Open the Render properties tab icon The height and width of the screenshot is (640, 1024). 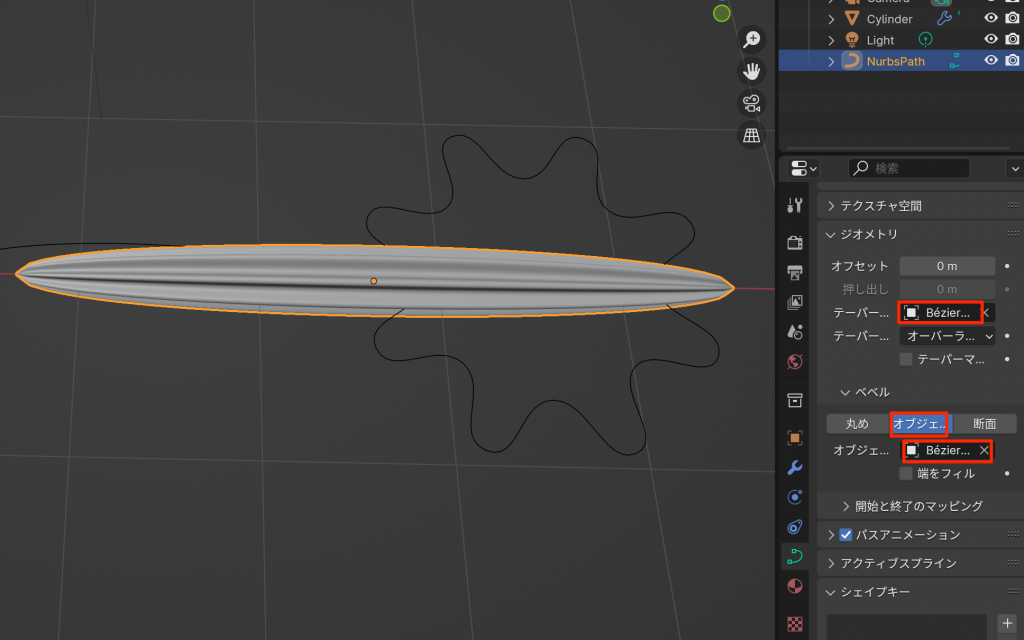point(795,242)
